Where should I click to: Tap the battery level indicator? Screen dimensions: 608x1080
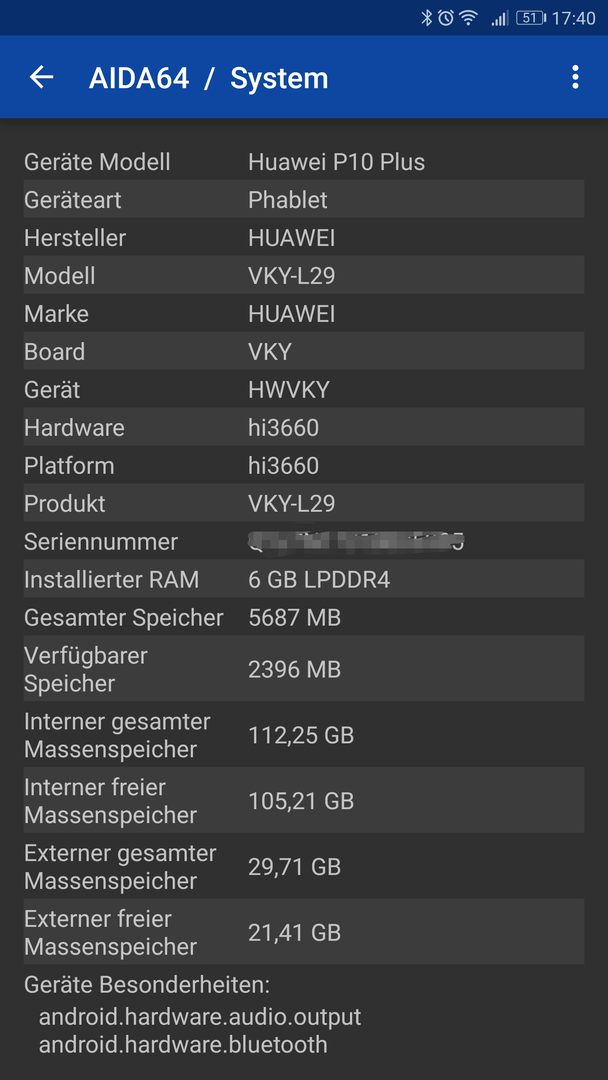530,18
